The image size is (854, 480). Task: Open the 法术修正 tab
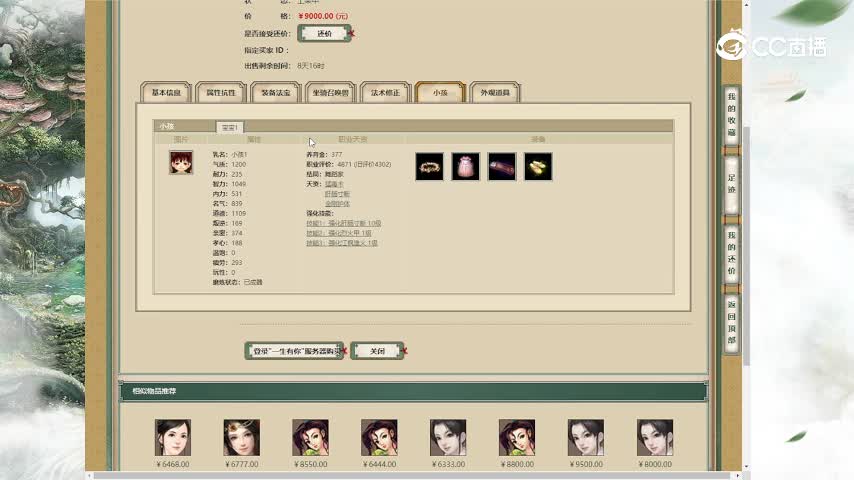pyautogui.click(x=385, y=93)
